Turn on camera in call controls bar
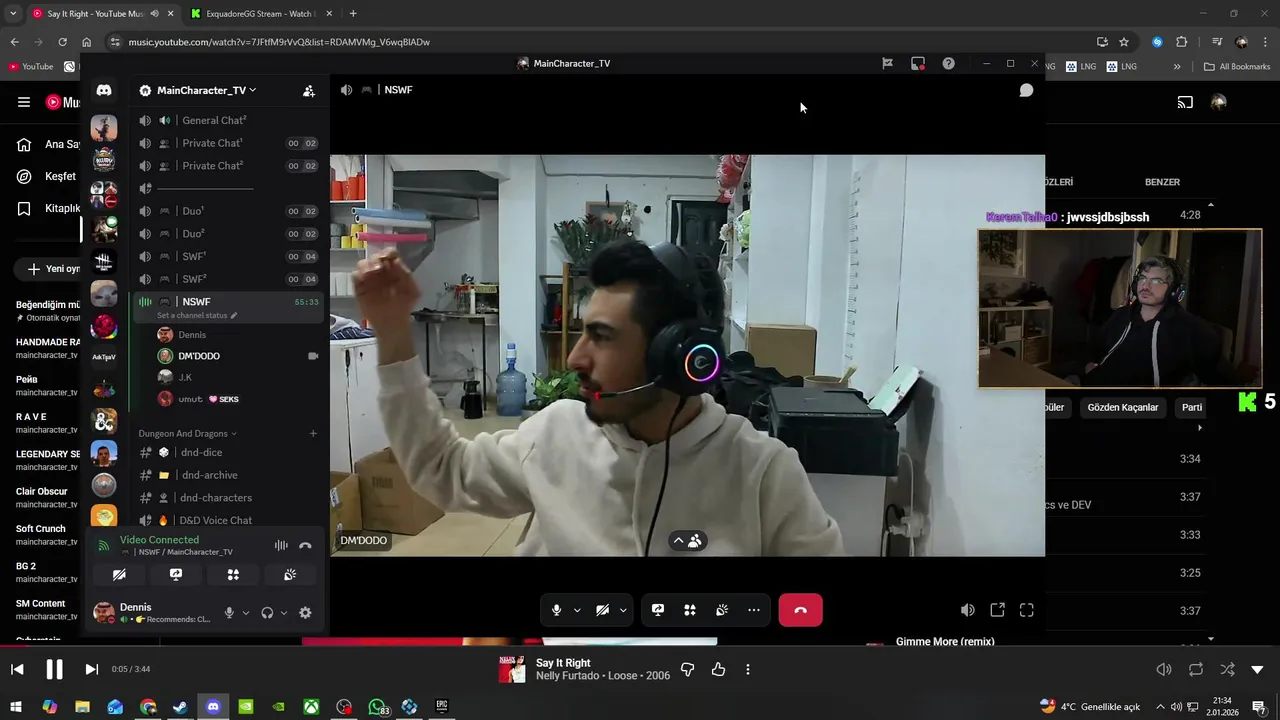 (x=602, y=610)
